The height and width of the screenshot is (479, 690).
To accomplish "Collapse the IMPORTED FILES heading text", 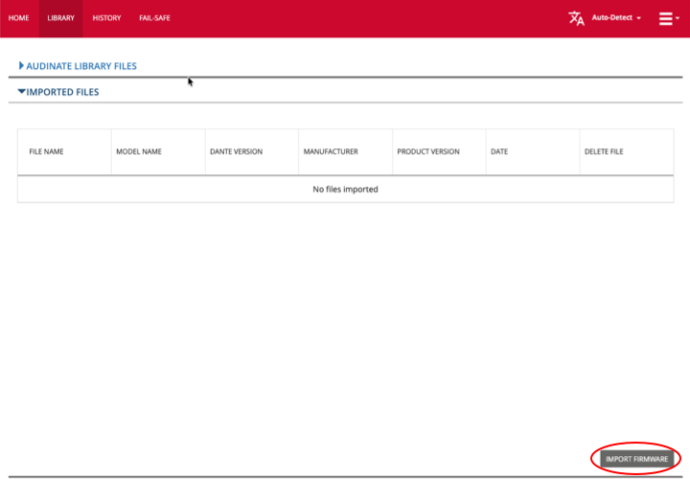I will (x=63, y=92).
